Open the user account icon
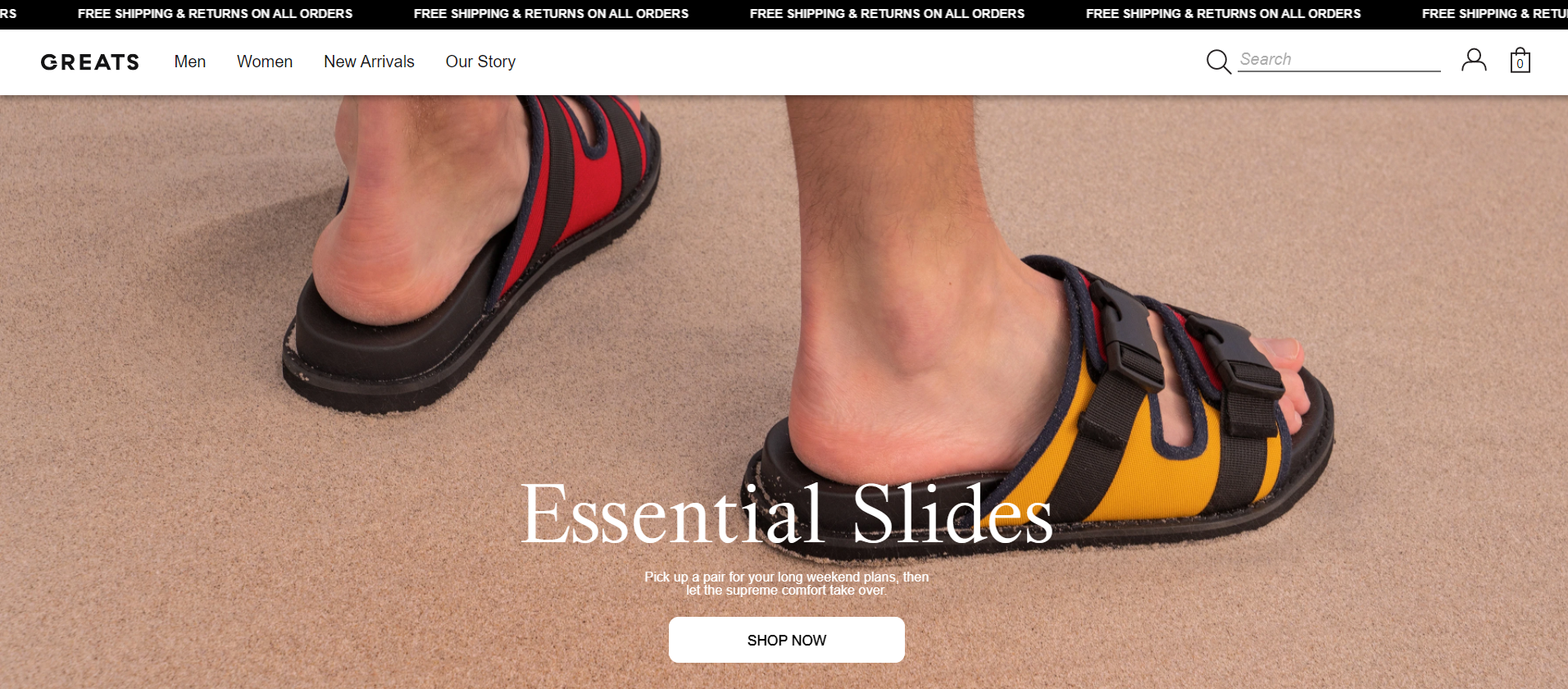The width and height of the screenshot is (1568, 689). click(x=1474, y=60)
